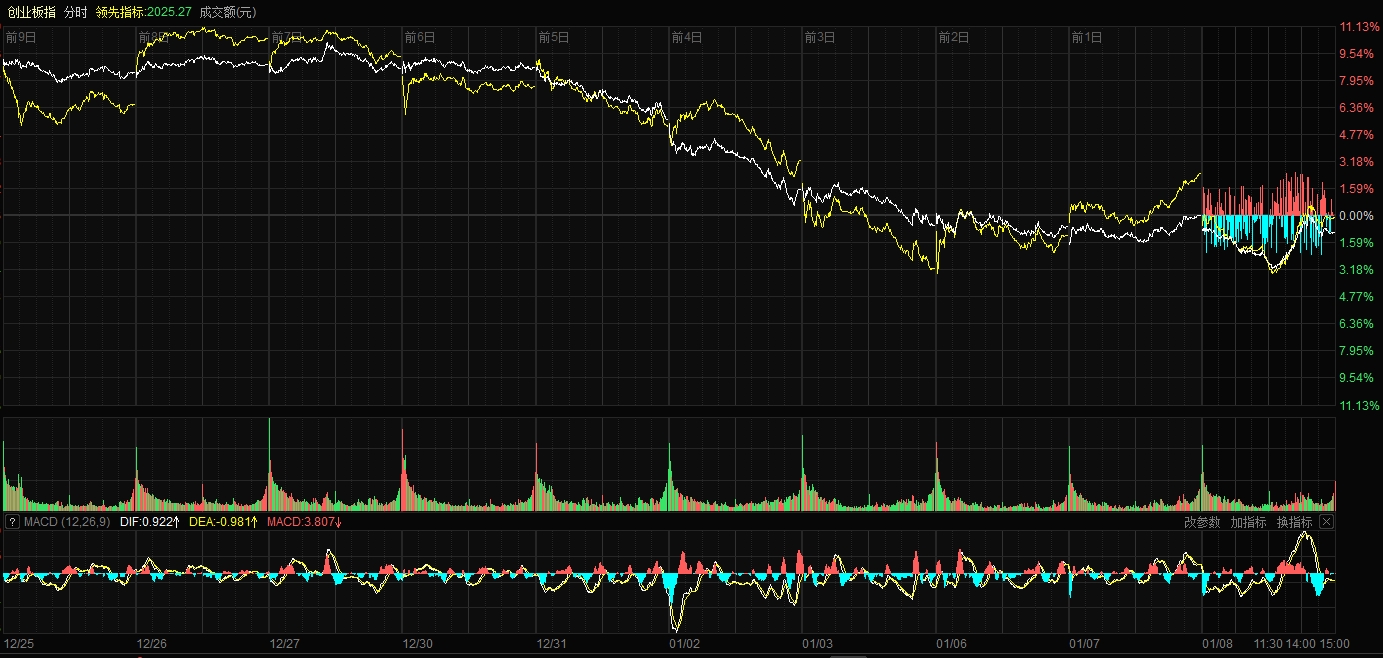Viewport: 1383px width, 658px height.
Task: Click the 01/07 date on time axis
Action: [x=1084, y=644]
